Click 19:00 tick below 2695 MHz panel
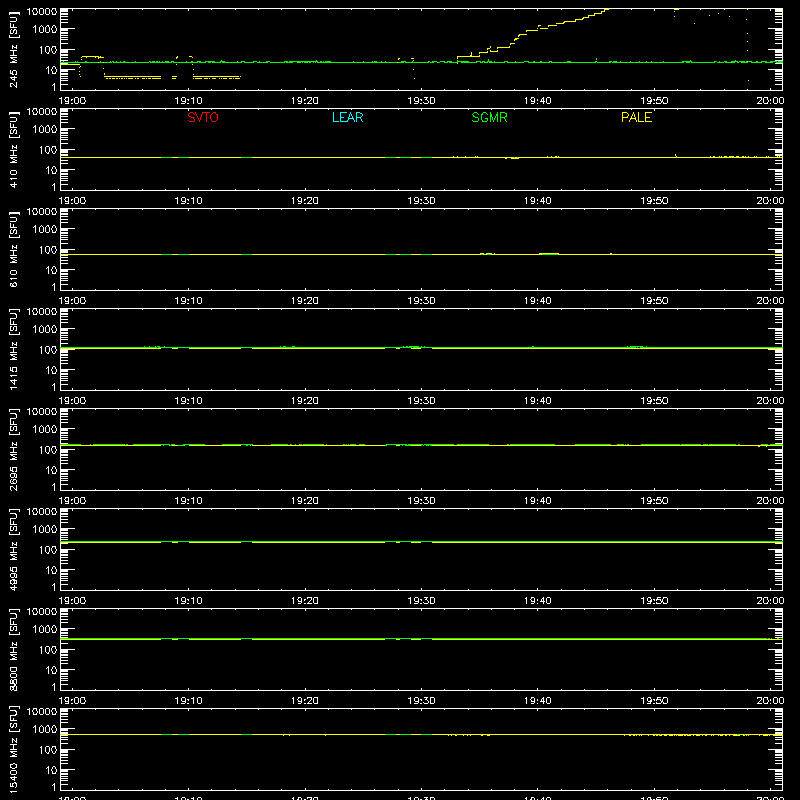This screenshot has height=800, width=800. [x=72, y=501]
